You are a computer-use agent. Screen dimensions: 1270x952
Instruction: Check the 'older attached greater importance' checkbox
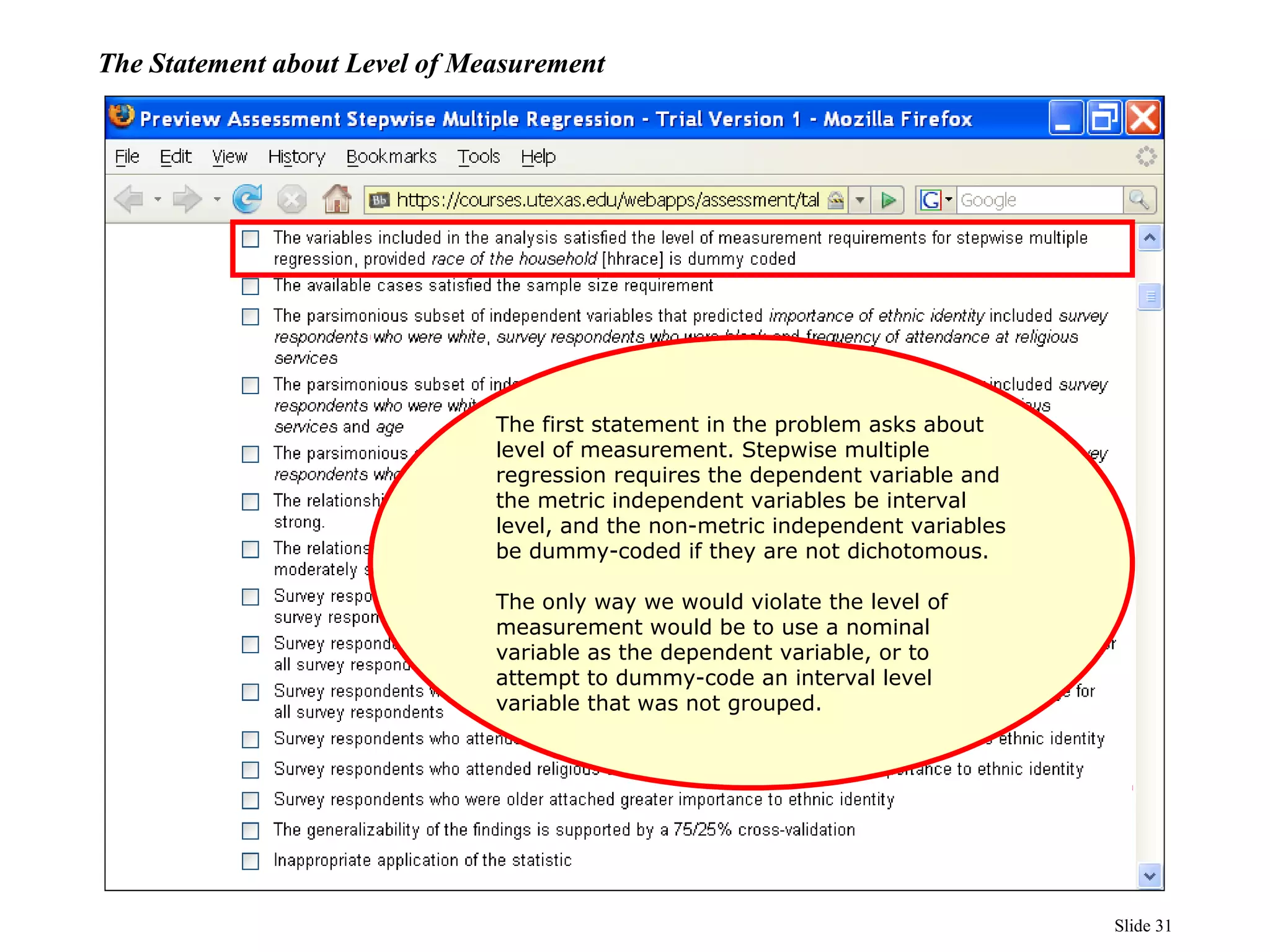coord(251,800)
